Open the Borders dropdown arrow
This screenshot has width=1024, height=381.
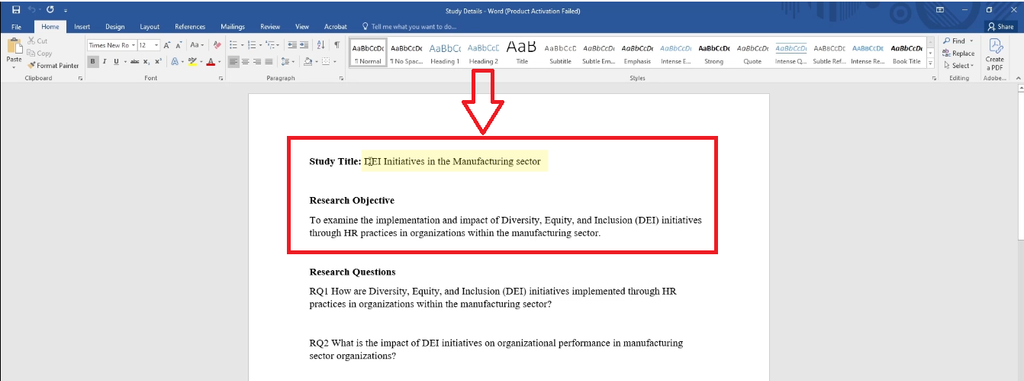334,61
